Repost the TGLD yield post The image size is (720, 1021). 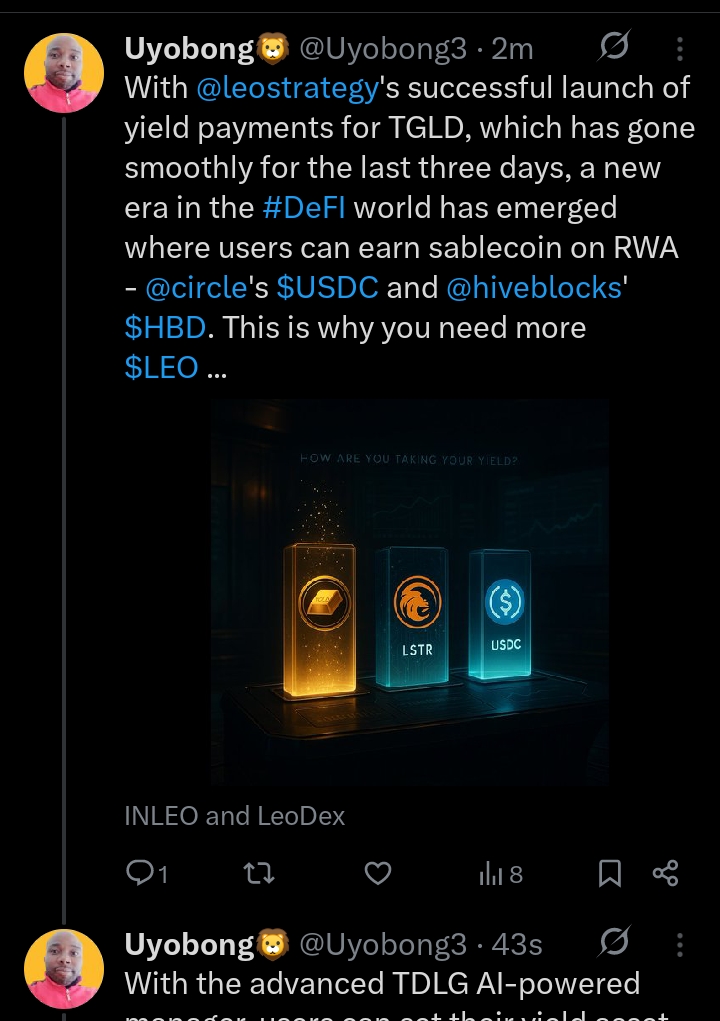[x=259, y=874]
